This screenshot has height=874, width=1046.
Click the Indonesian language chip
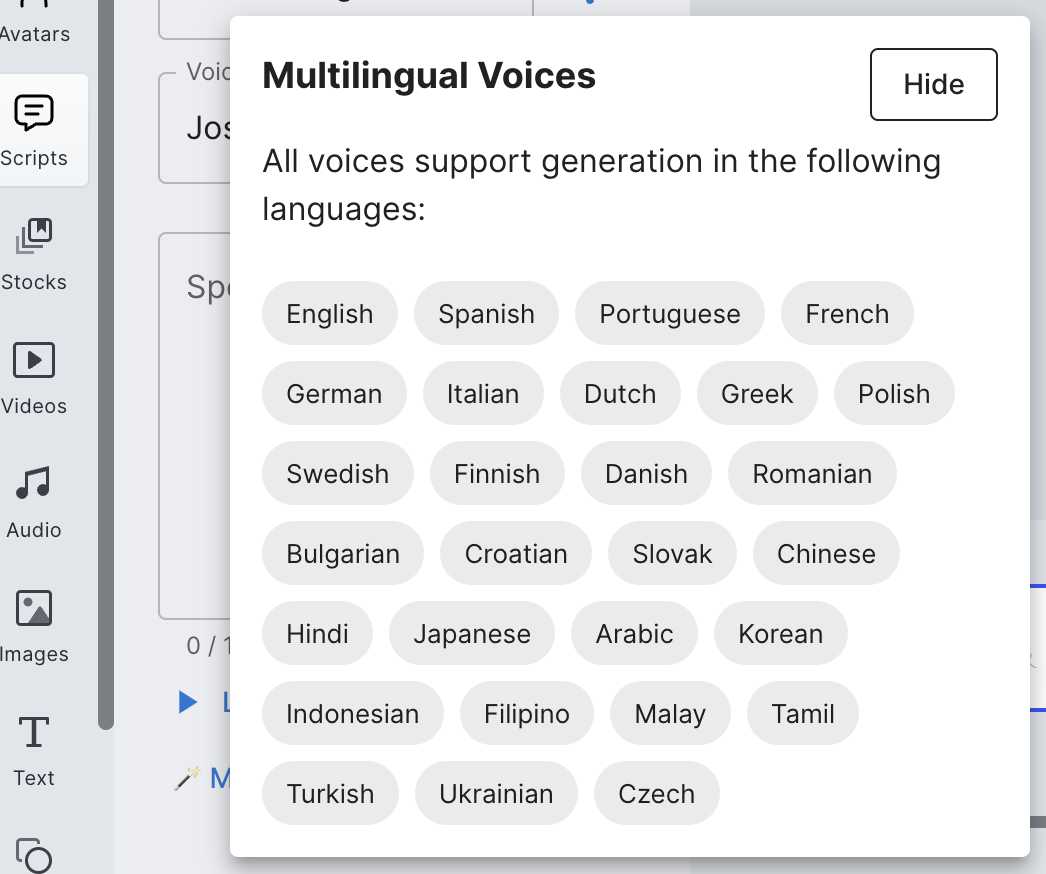[353, 714]
